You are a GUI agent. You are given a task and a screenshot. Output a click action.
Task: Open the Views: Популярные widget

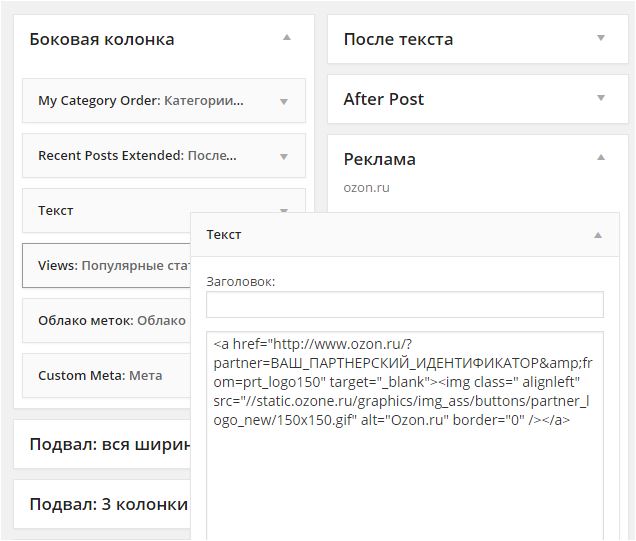point(106,266)
